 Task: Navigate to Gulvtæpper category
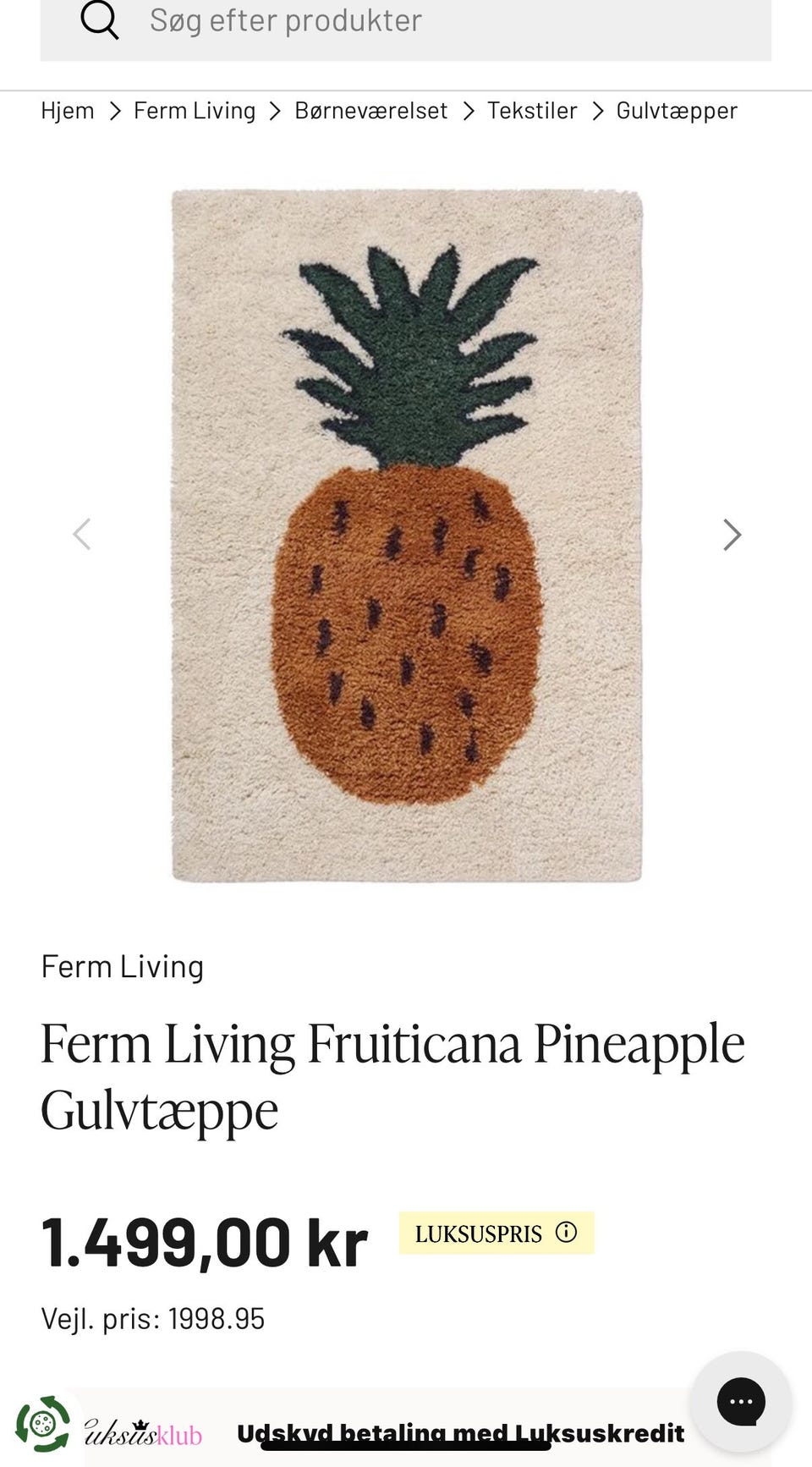pos(677,111)
